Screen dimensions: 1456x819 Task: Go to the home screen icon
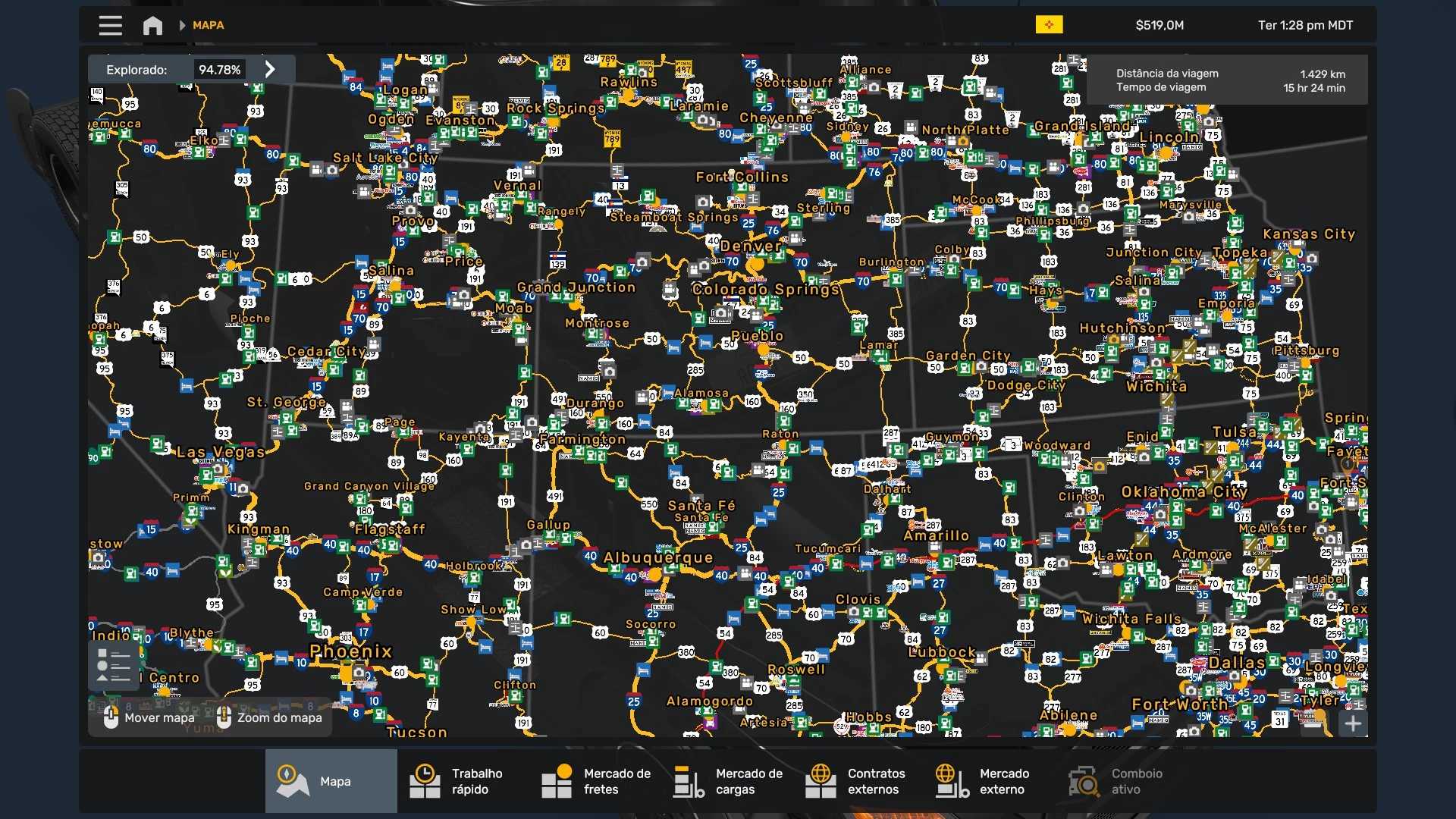(152, 25)
